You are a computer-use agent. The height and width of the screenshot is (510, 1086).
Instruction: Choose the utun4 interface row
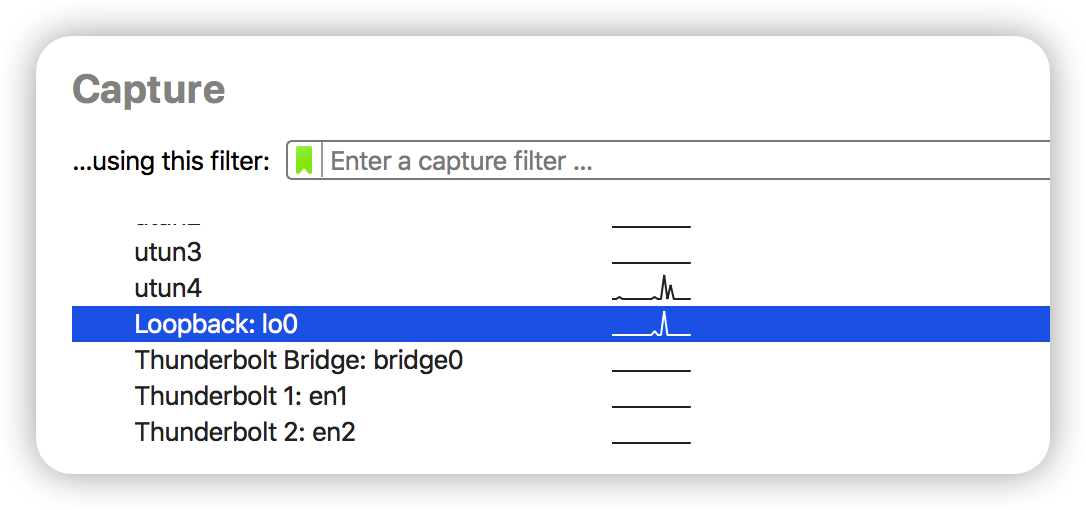click(168, 289)
